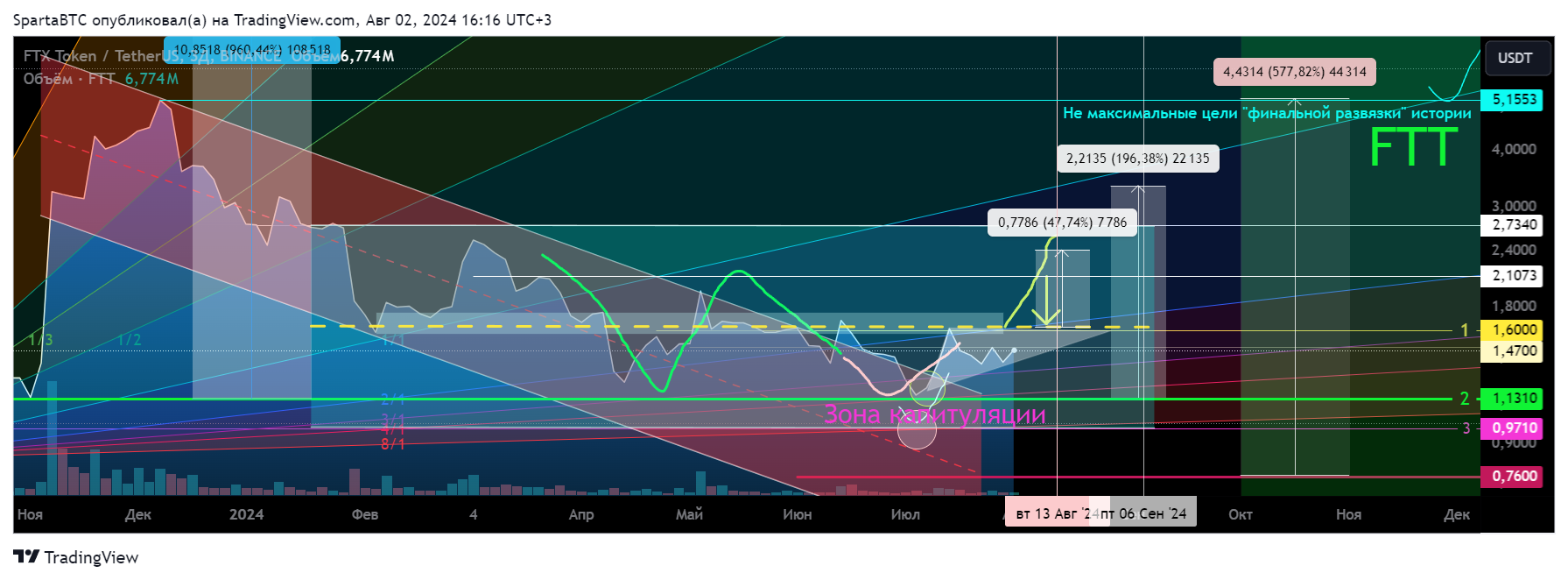The width and height of the screenshot is (1568, 580).
Task: Click the TradingView logo at the bottom
Action: [76, 557]
